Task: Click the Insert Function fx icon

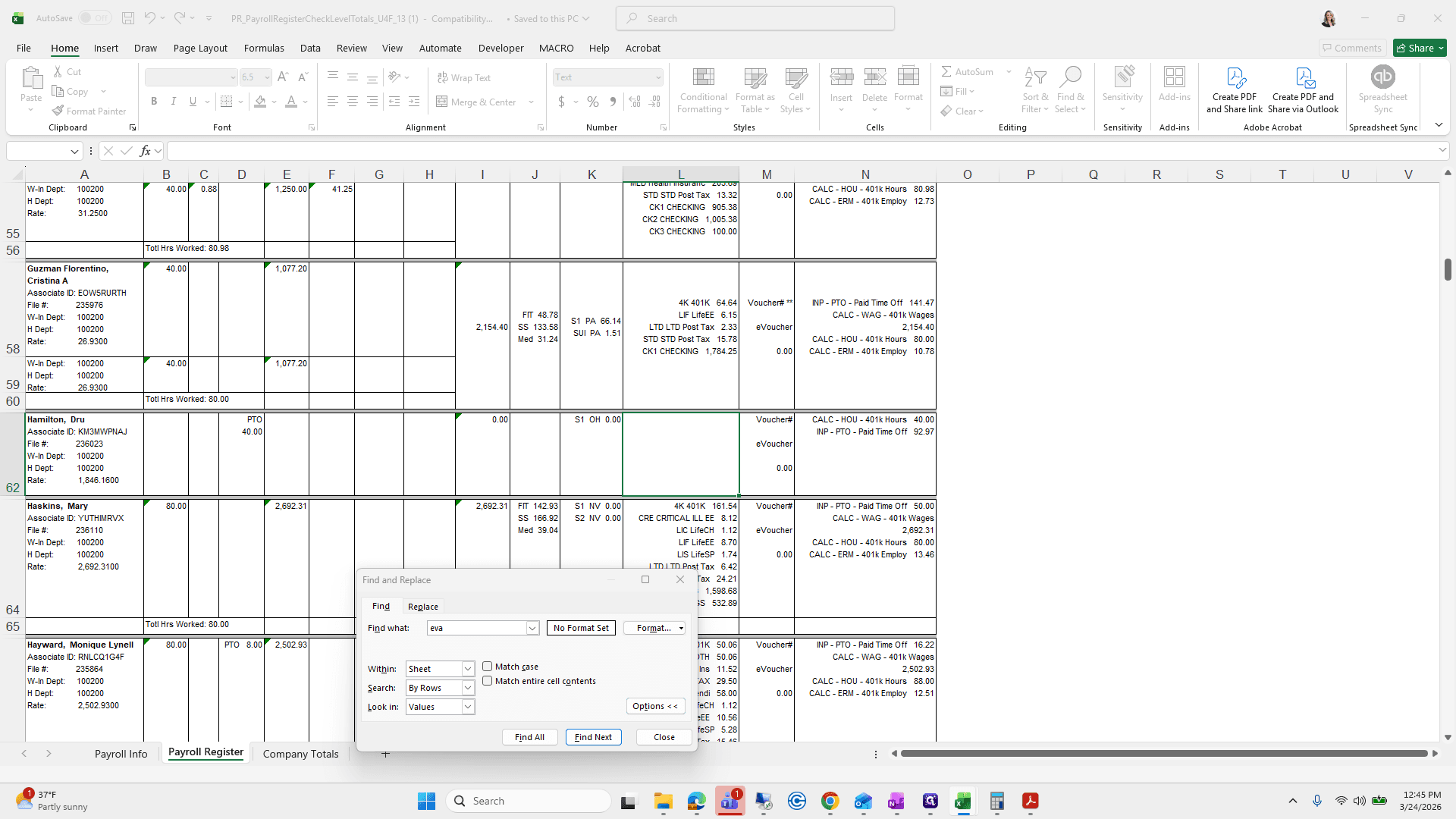Action: (146, 151)
